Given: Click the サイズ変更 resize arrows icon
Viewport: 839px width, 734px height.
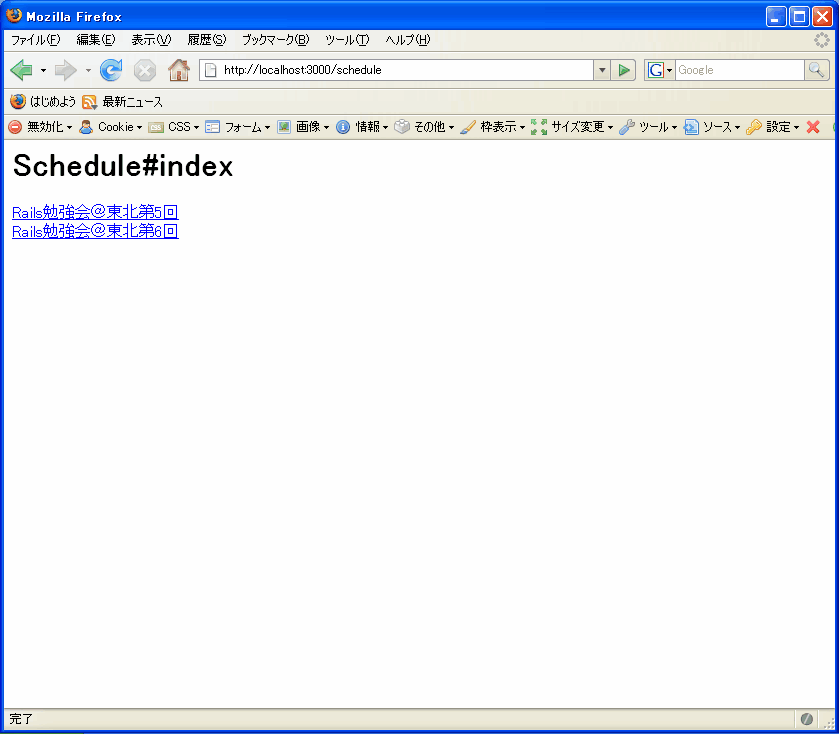Looking at the screenshot, I should pos(539,127).
